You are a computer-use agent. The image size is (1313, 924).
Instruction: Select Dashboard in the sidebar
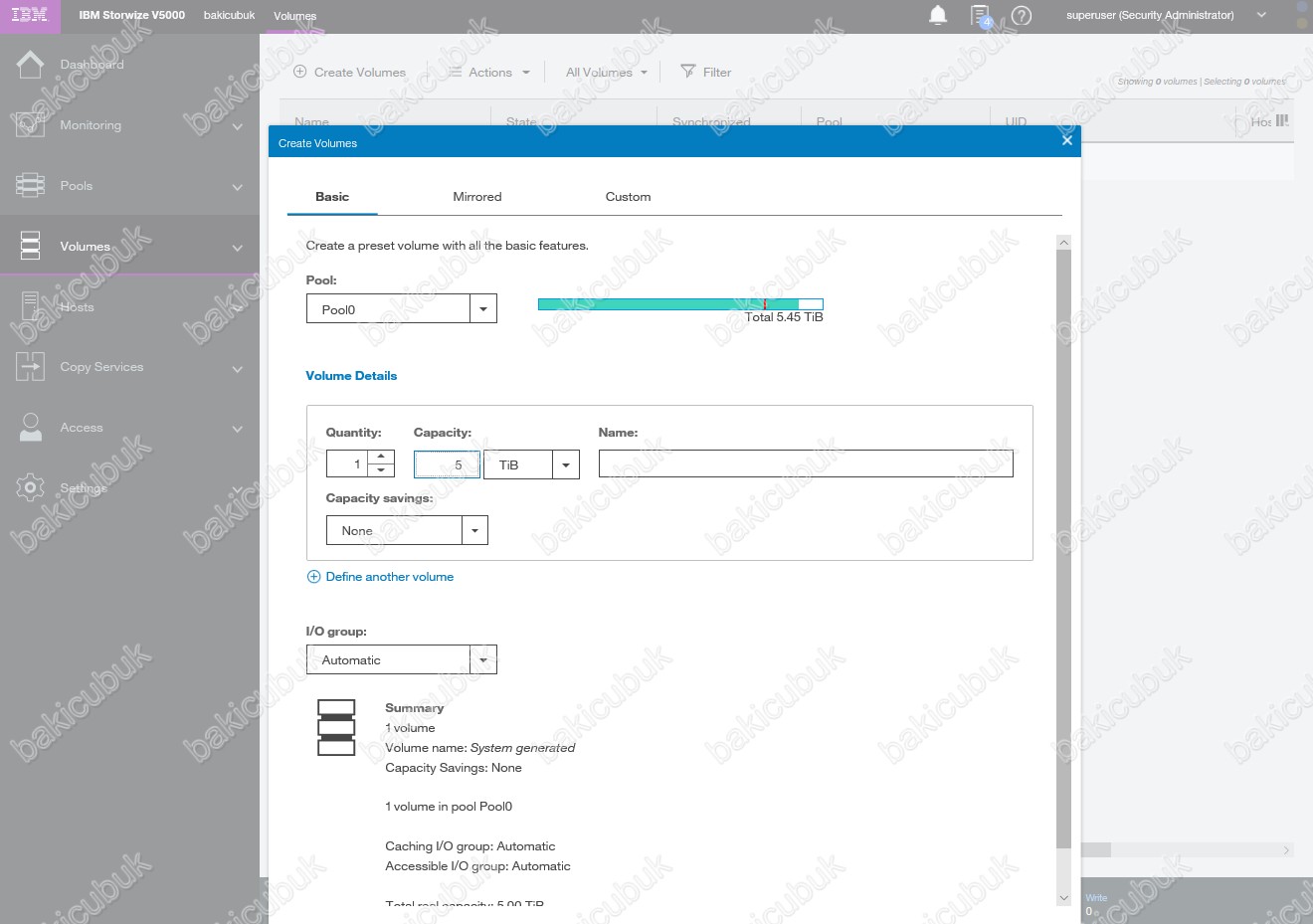tap(92, 65)
